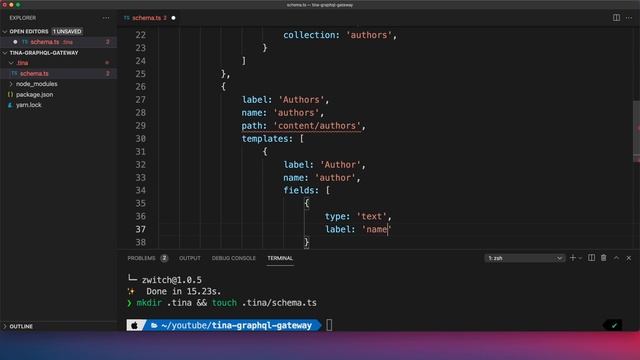
Task: Click the terminal prompt input cursor
Action: point(329,325)
